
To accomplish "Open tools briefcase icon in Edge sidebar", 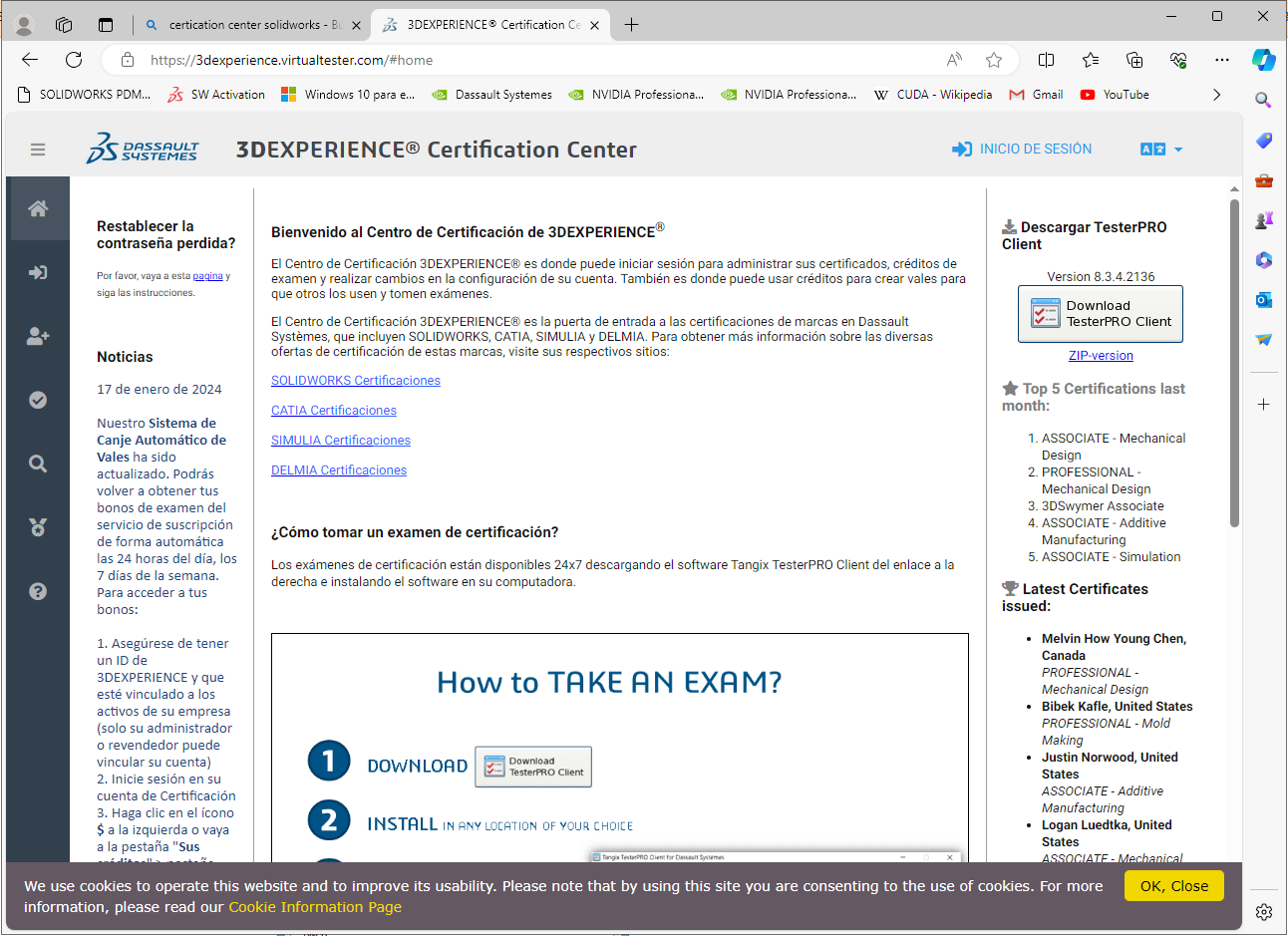I will pos(1263,180).
